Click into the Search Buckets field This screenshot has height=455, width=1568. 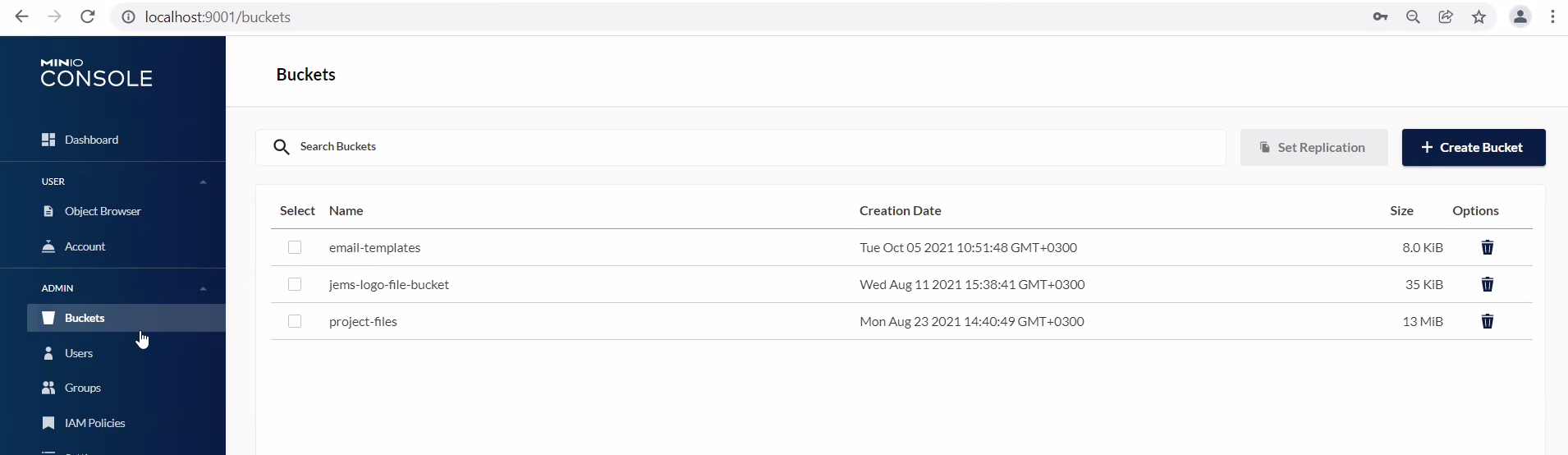(739, 147)
